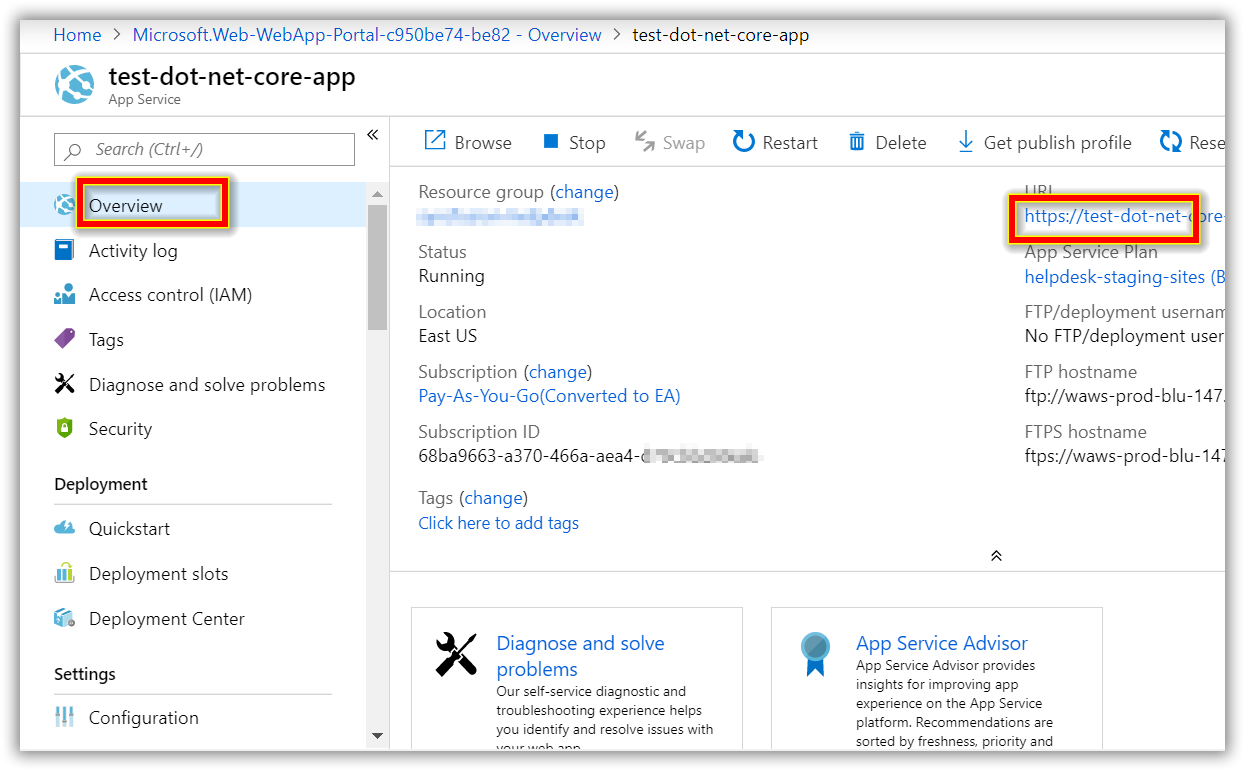This screenshot has width=1245, height=771.
Task: Download via Get publish profile
Action: 1044,142
